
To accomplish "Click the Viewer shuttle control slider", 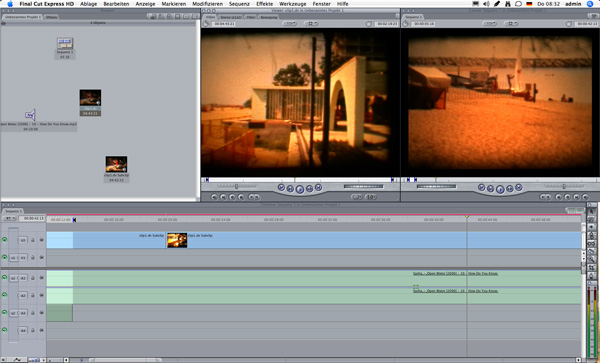I will (x=236, y=186).
